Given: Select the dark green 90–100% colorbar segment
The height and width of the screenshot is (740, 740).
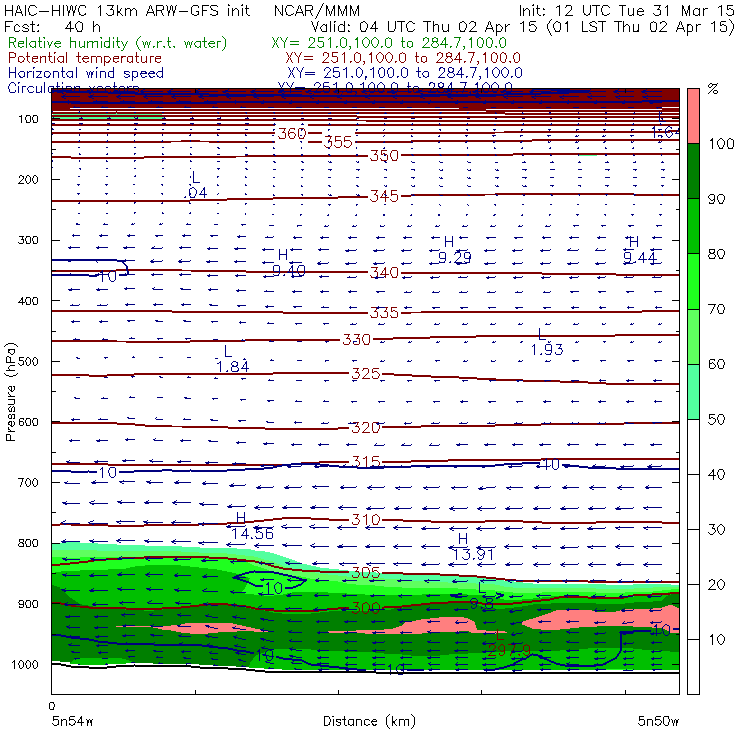Looking at the screenshot, I should click(693, 171).
